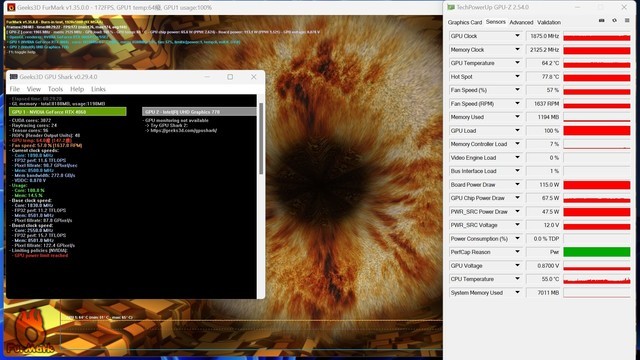Open the Tools menu in GPU Shark

pyautogui.click(x=56, y=89)
